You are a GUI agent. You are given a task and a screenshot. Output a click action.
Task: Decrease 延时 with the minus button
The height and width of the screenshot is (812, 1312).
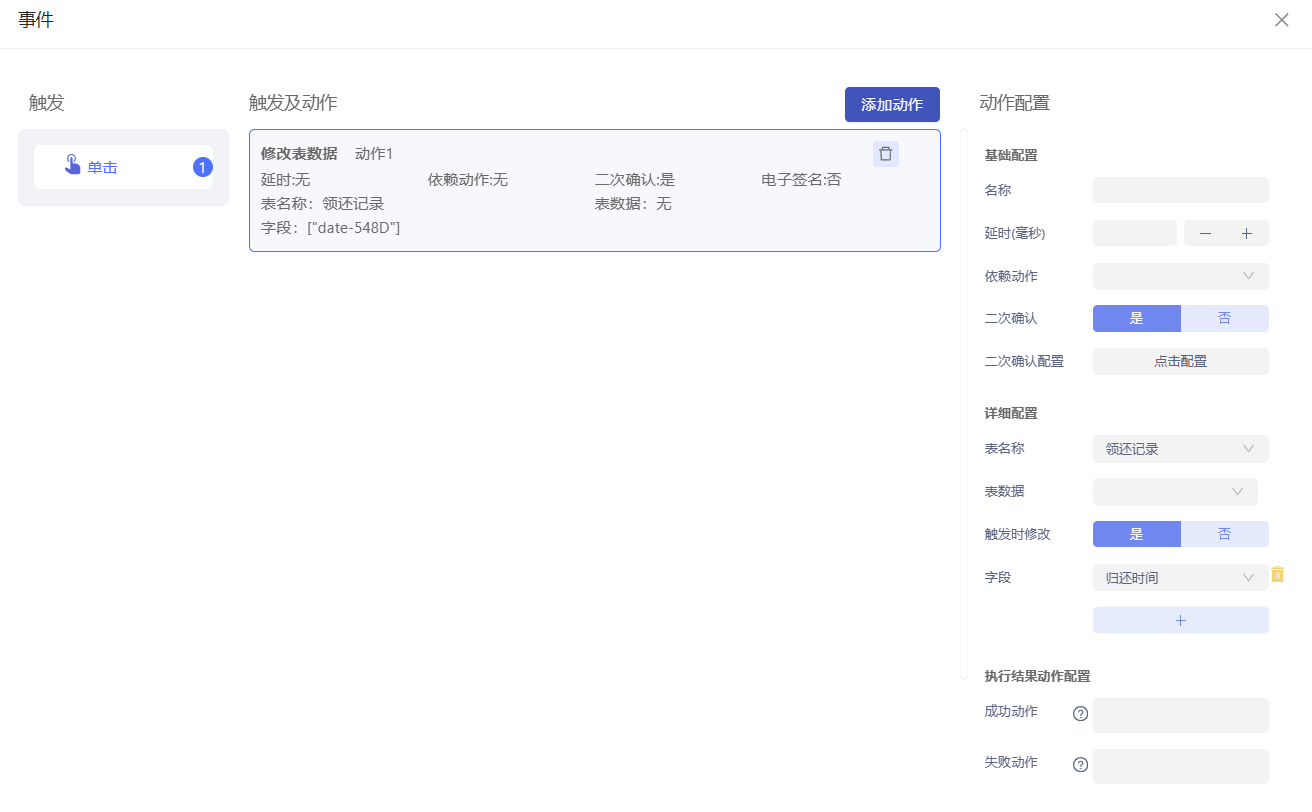pyautogui.click(x=1205, y=233)
